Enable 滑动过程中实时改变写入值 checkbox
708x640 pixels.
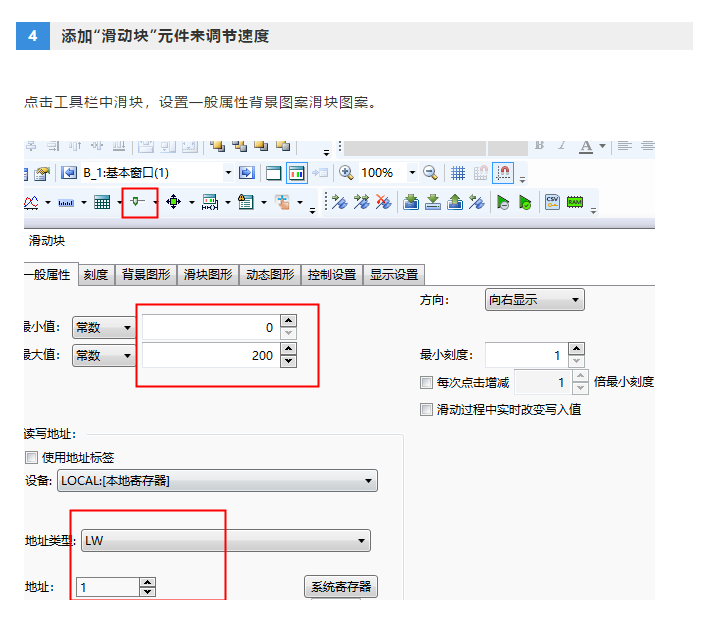(428, 409)
